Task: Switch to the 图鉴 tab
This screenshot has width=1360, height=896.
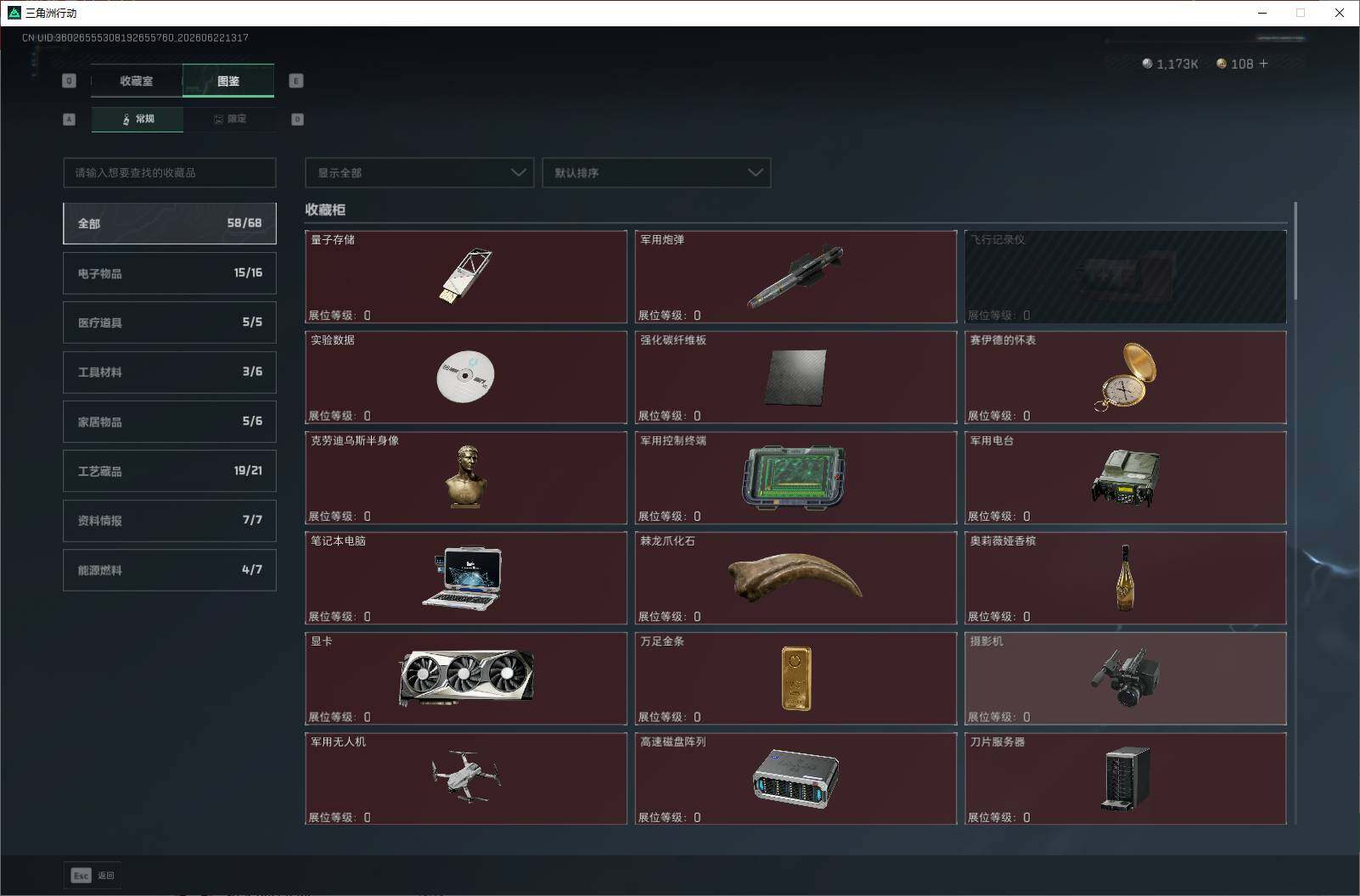Action: [x=228, y=81]
